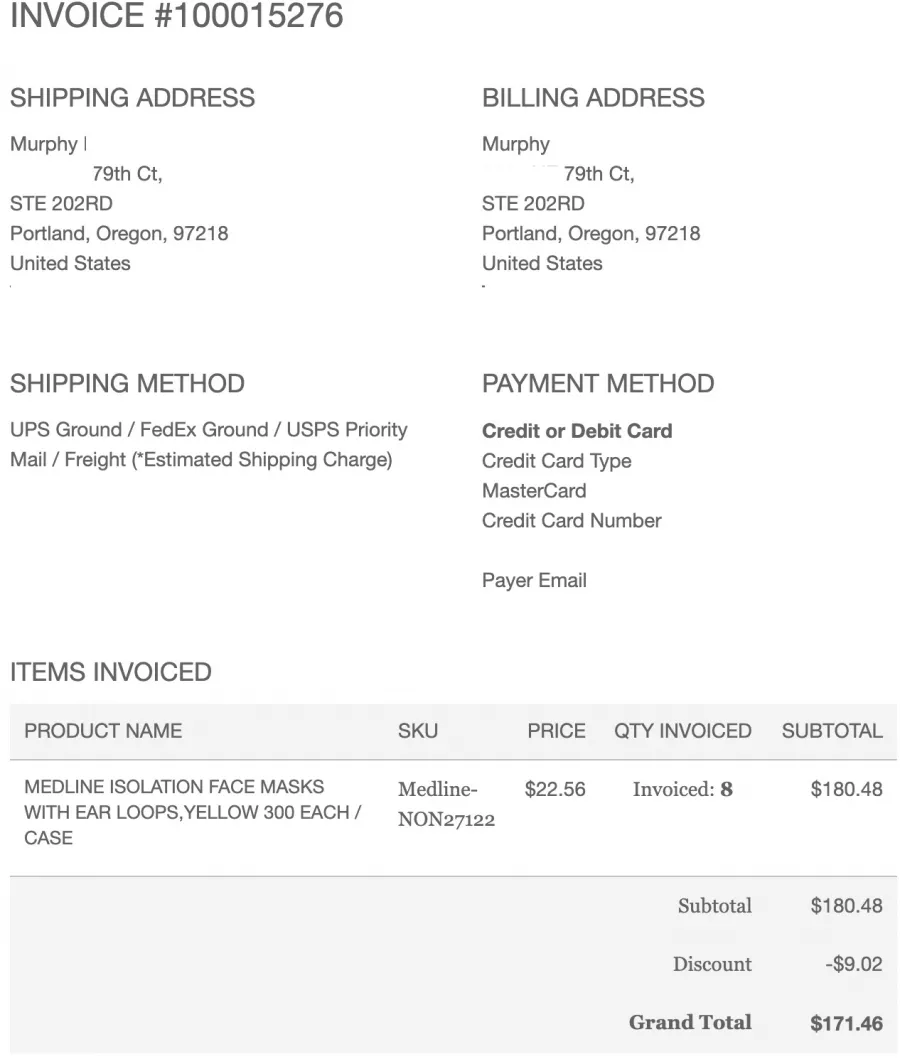Image resolution: width=900 pixels, height=1059 pixels.
Task: Click the Billing Address heading
Action: coord(593,98)
